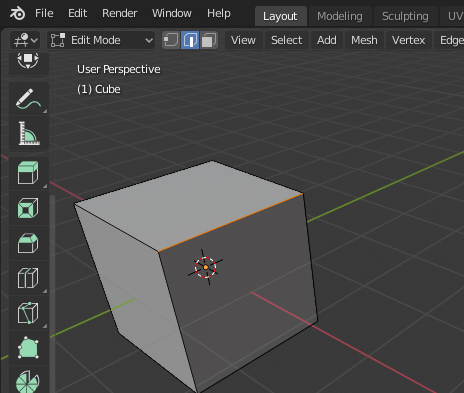
Task: Select the Inset Faces tool
Action: coord(29,208)
